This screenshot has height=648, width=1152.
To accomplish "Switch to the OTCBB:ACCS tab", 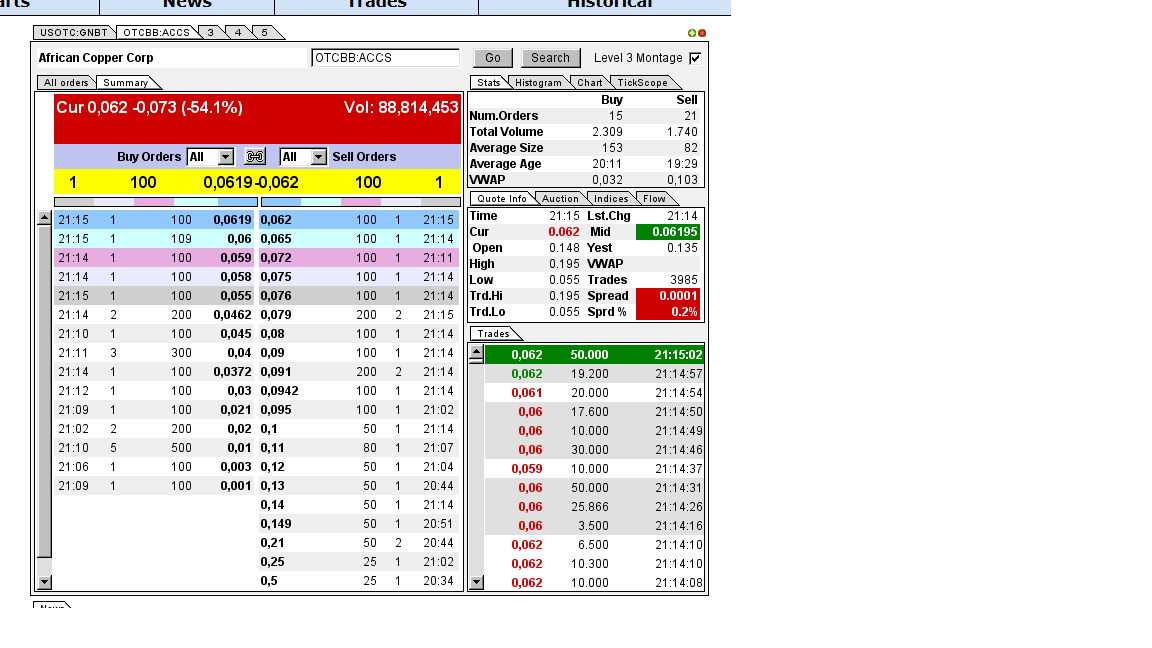I will point(156,32).
